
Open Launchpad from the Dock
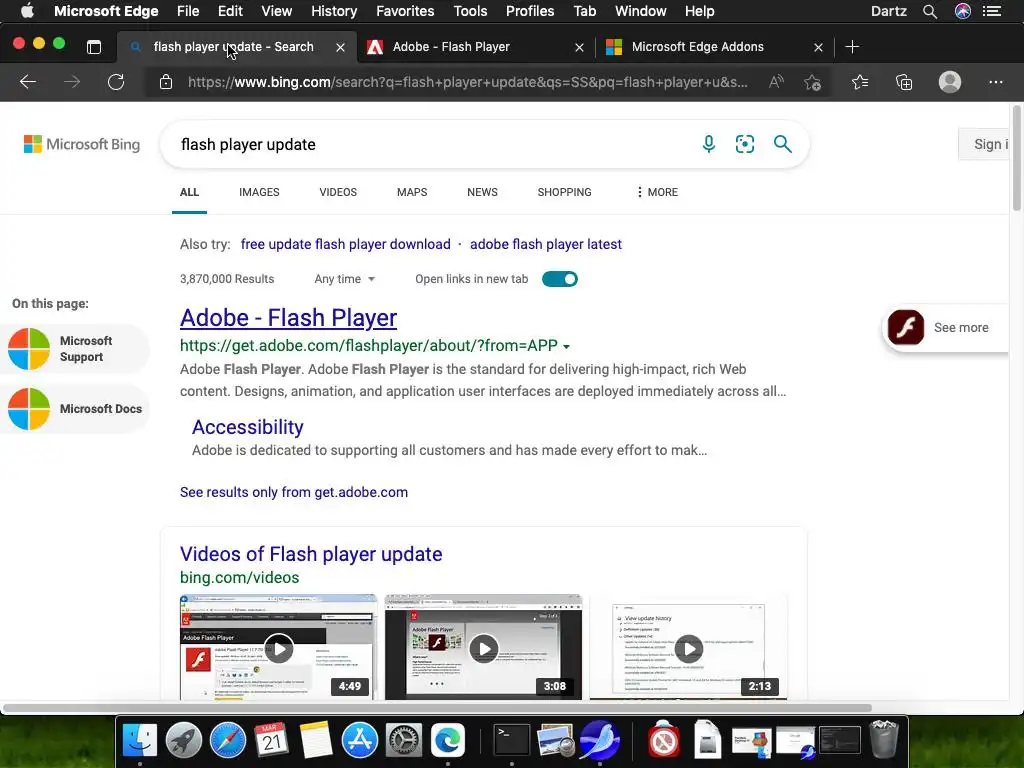(x=184, y=740)
